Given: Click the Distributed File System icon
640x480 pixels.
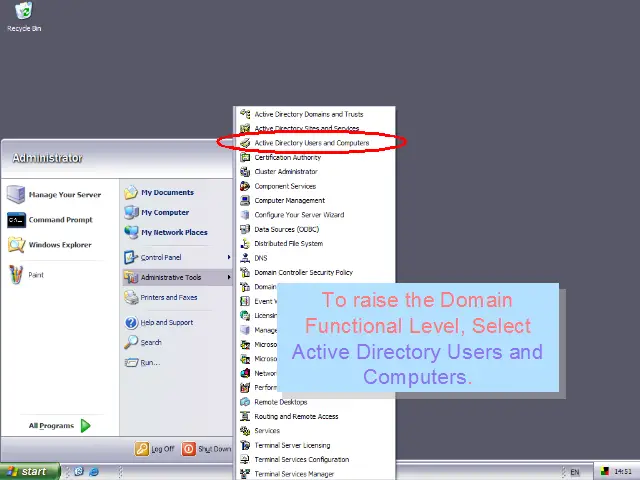Looking at the screenshot, I should point(245,244).
